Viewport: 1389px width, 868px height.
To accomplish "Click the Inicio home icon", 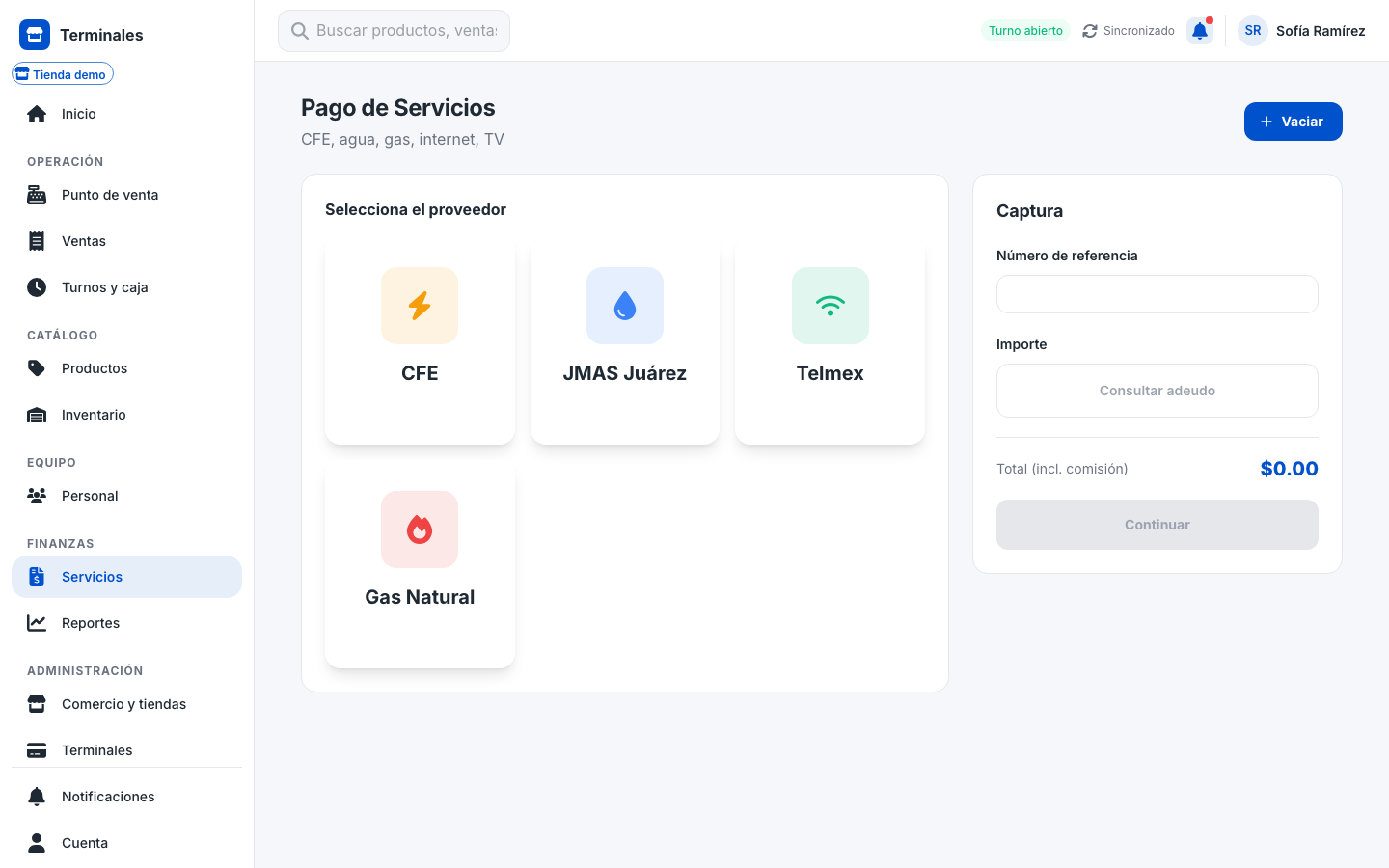I will (x=37, y=114).
